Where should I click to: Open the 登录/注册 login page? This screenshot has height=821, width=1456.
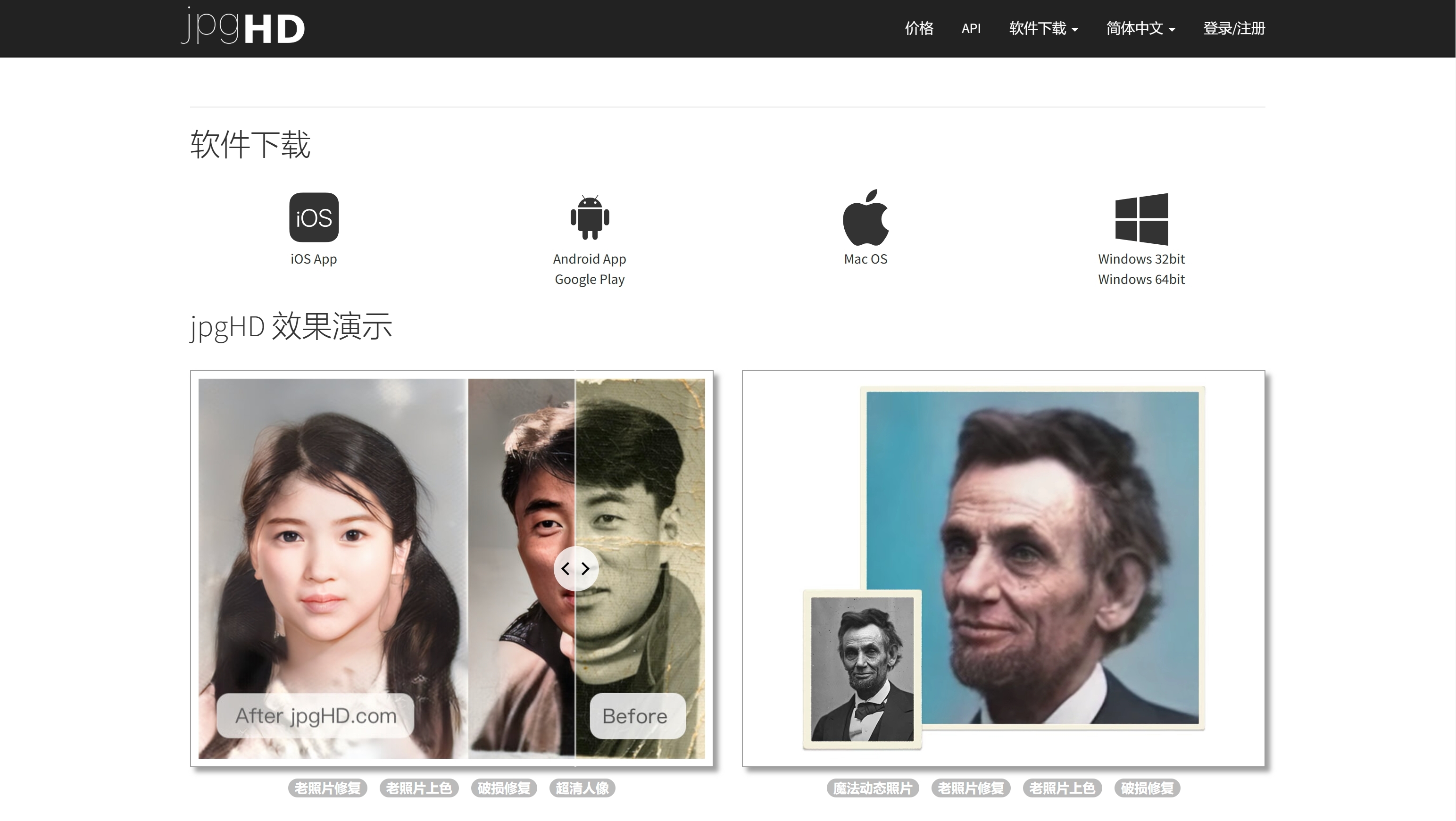click(1234, 28)
